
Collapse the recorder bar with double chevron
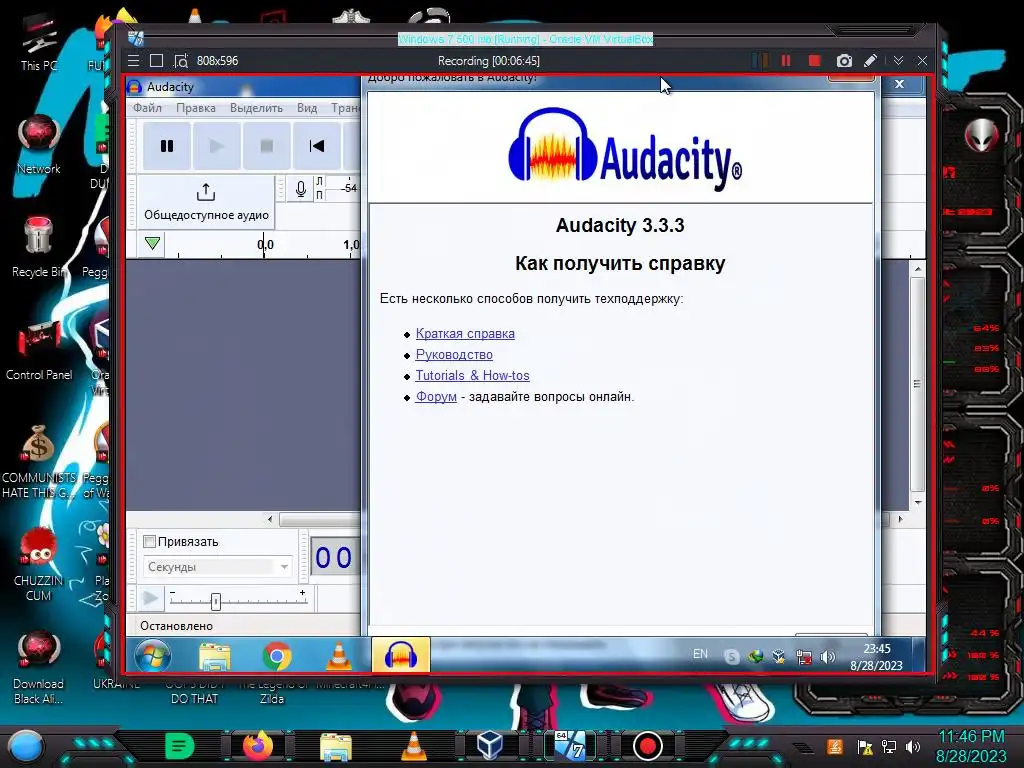click(899, 61)
